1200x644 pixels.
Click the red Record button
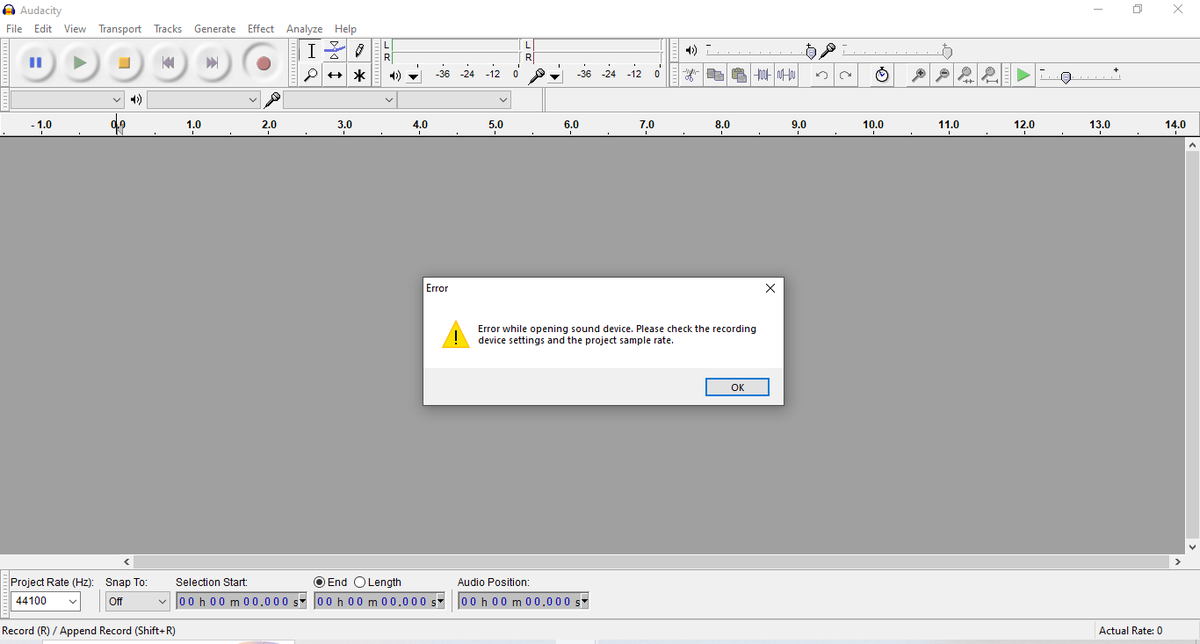point(263,63)
